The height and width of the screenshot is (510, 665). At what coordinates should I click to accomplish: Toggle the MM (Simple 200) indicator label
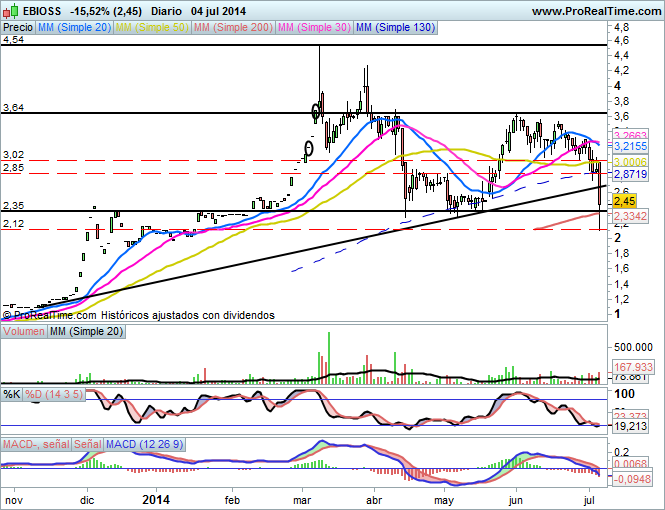coord(230,29)
